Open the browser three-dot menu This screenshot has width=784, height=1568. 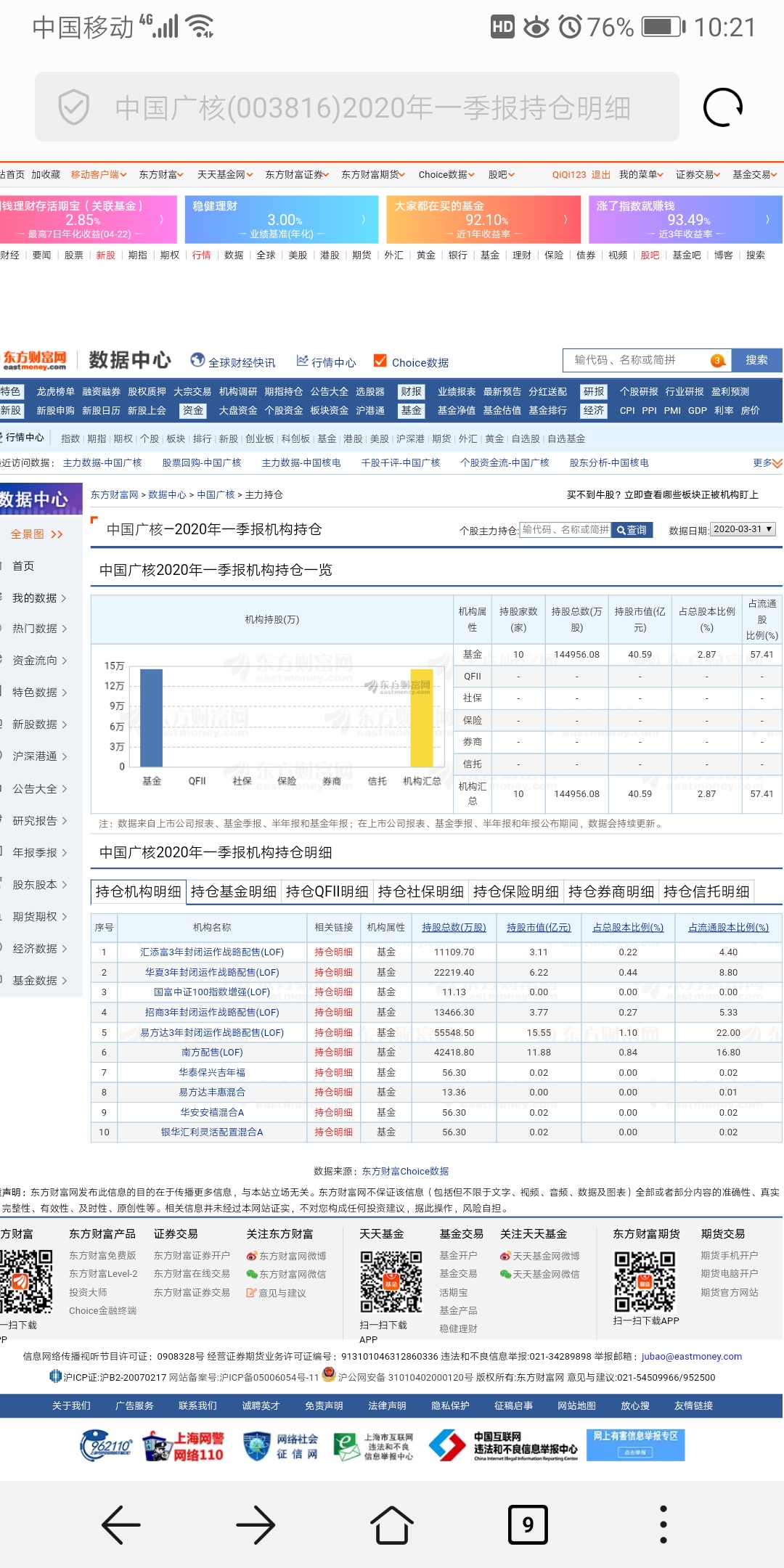663,1524
